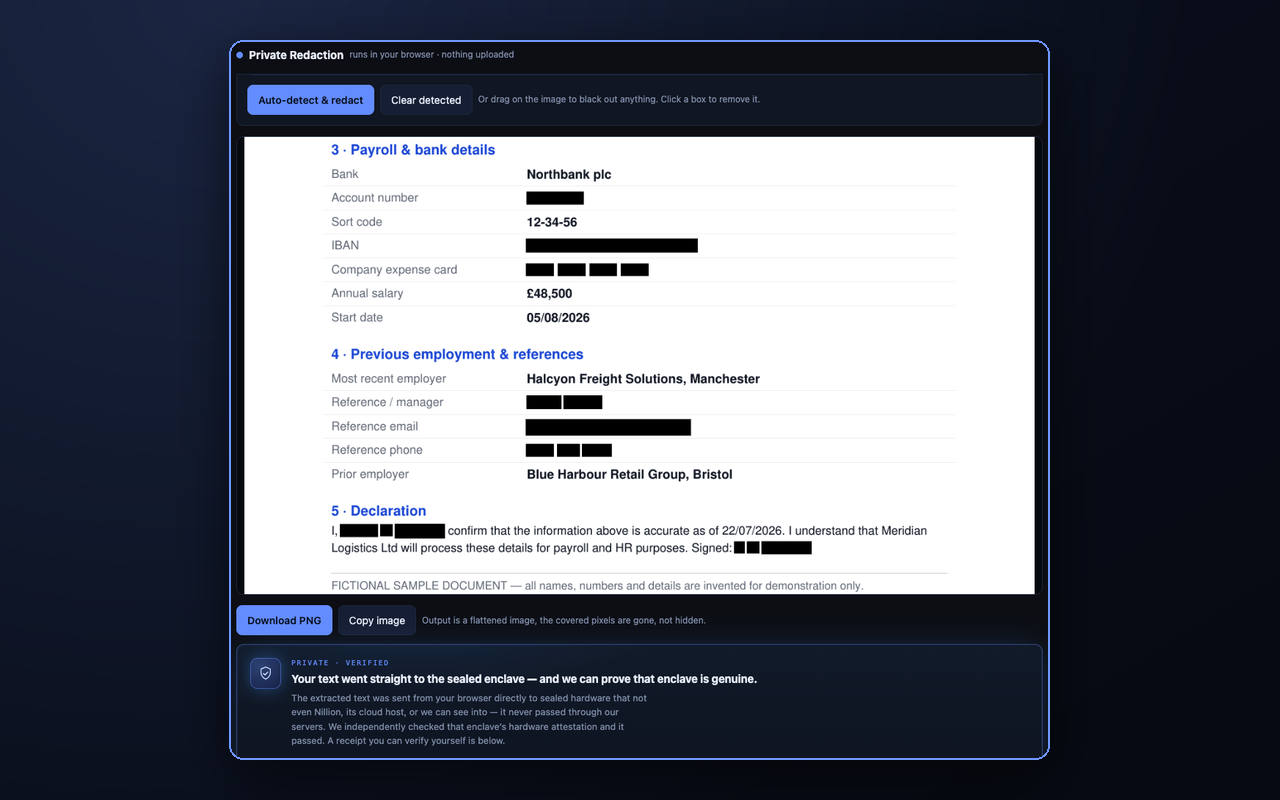Click the sort code 12-34-56

tap(552, 222)
